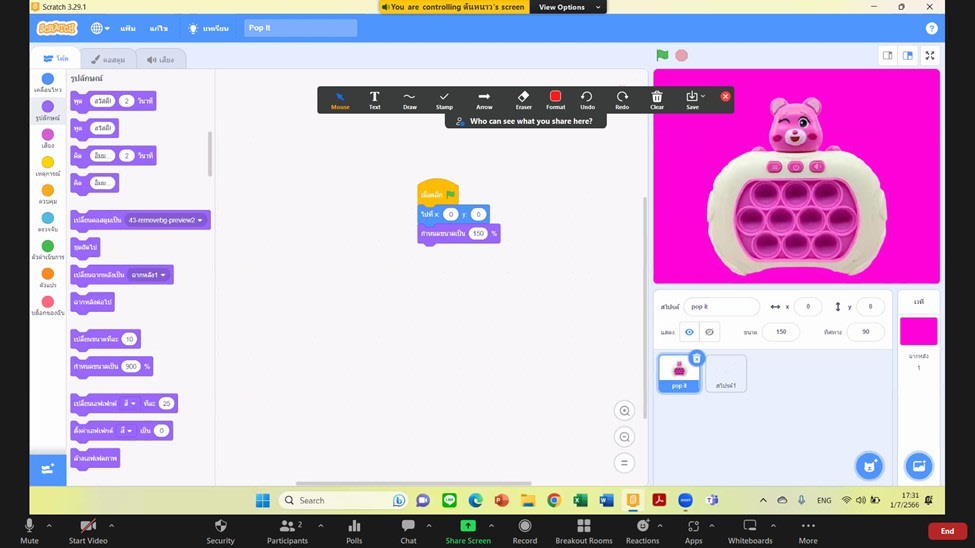975x548 pixels.
Task: Select the Operators blocks category
Action: point(48,249)
